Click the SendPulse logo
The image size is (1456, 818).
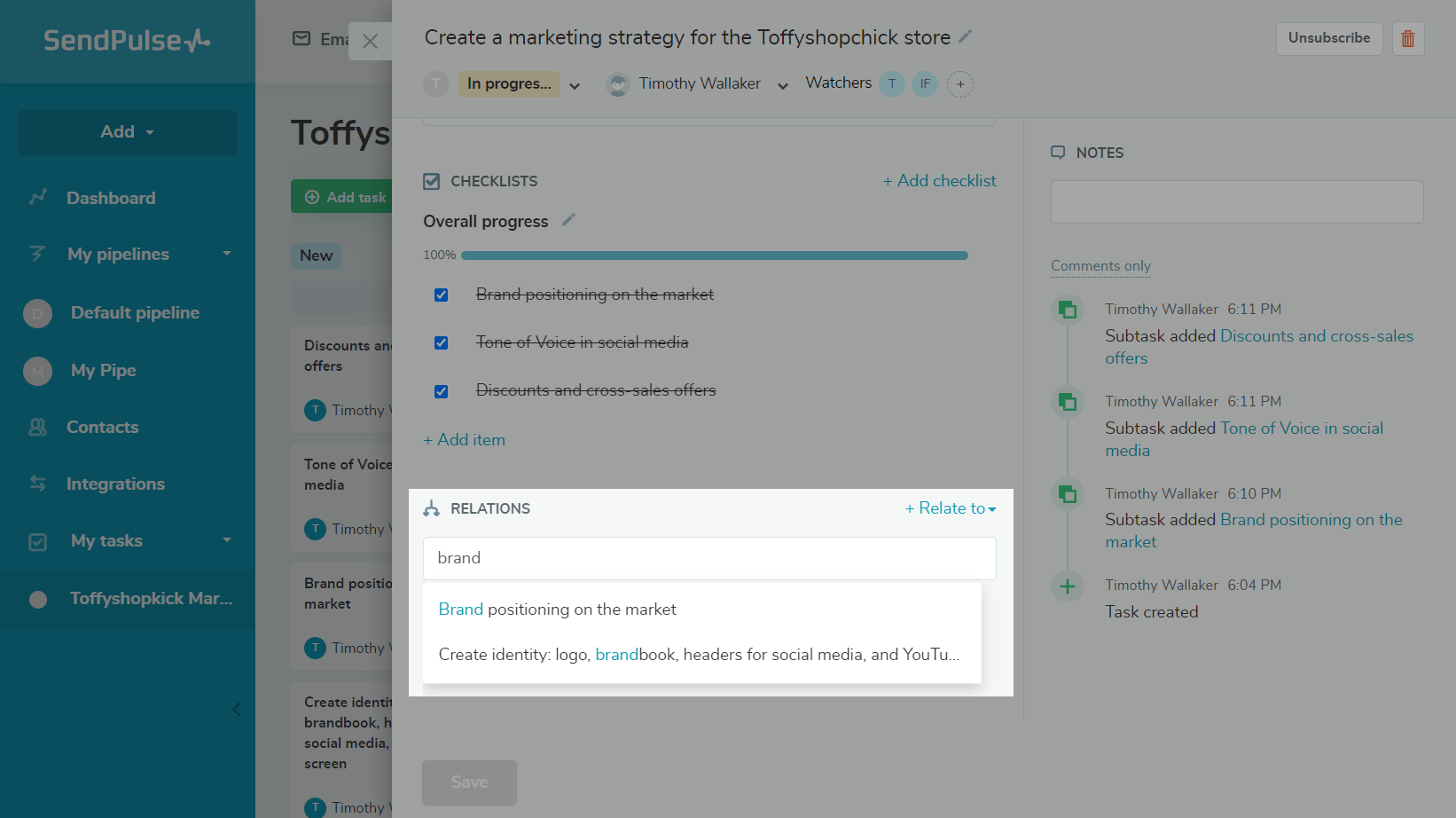127,40
